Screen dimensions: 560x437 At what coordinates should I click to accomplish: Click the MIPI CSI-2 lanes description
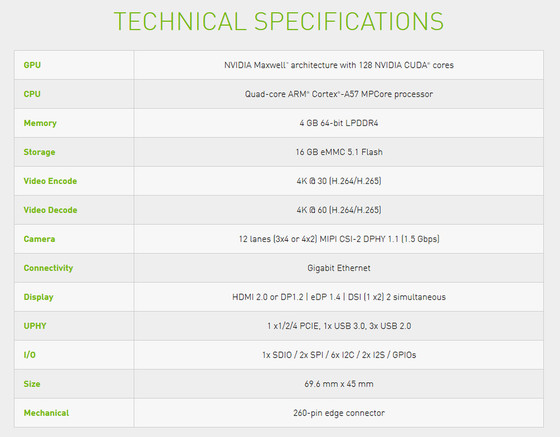pos(339,239)
